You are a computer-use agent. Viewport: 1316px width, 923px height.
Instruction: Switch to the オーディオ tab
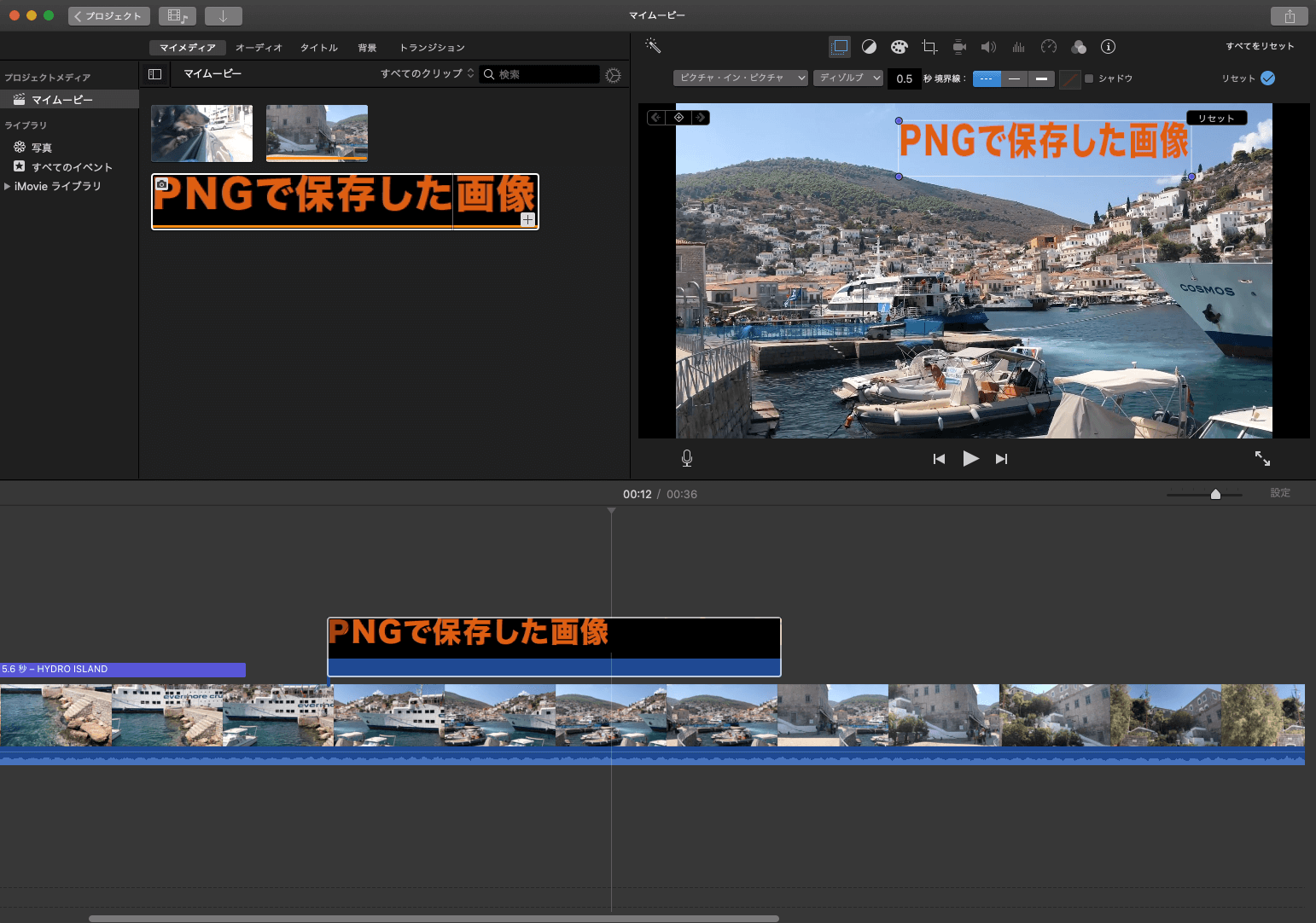click(x=259, y=48)
